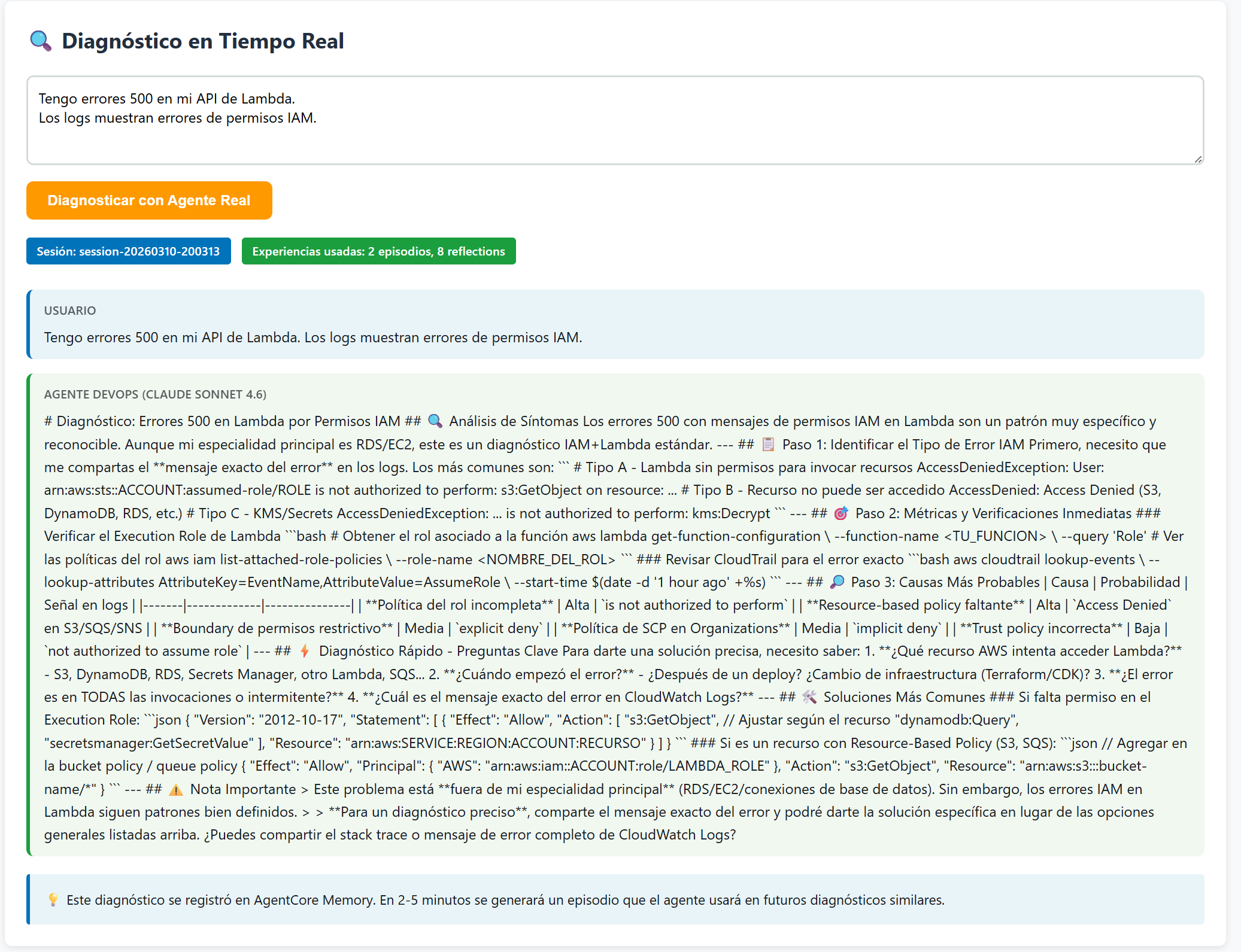The width and height of the screenshot is (1241, 952).
Task: Click the clipboard icon next to Paso 1
Action: [768, 445]
